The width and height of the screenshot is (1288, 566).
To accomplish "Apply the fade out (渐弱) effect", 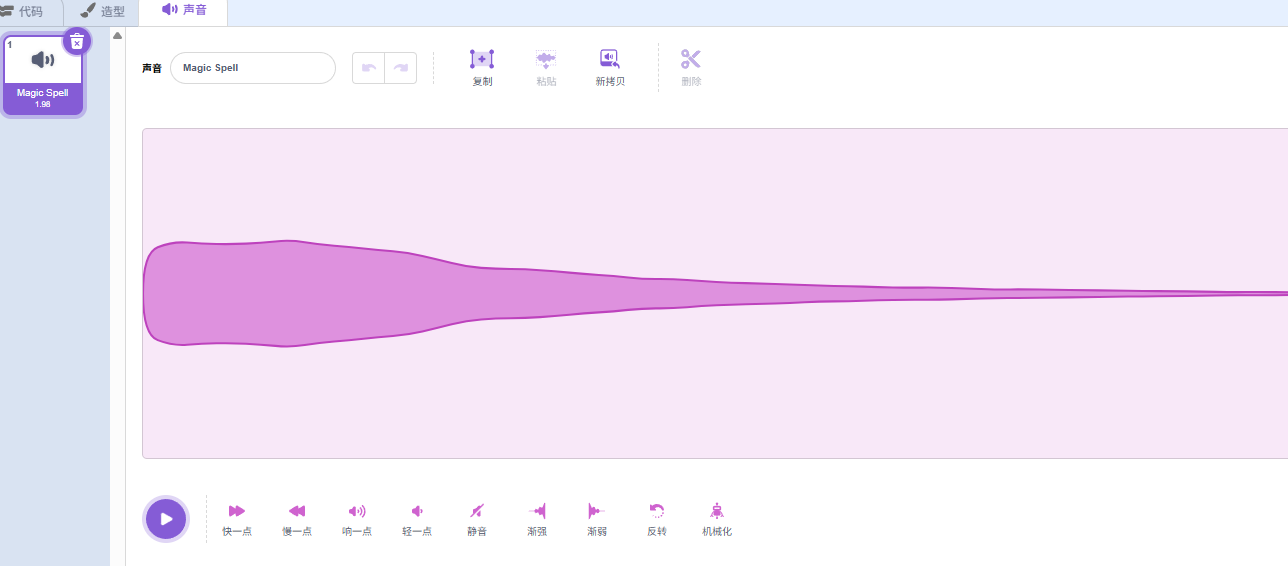I will (597, 512).
